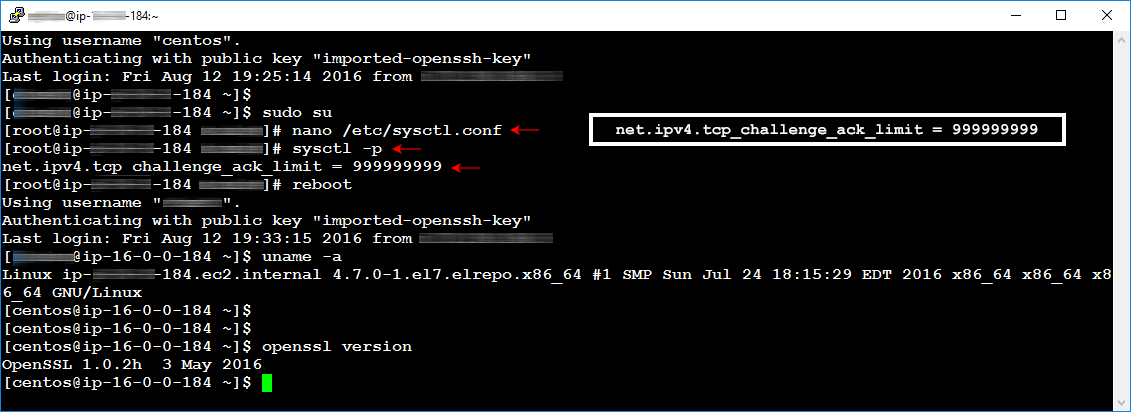Click the "nano /etc/sysctl.conf" command text
Screen dimensions: 1131x412
coord(397,130)
